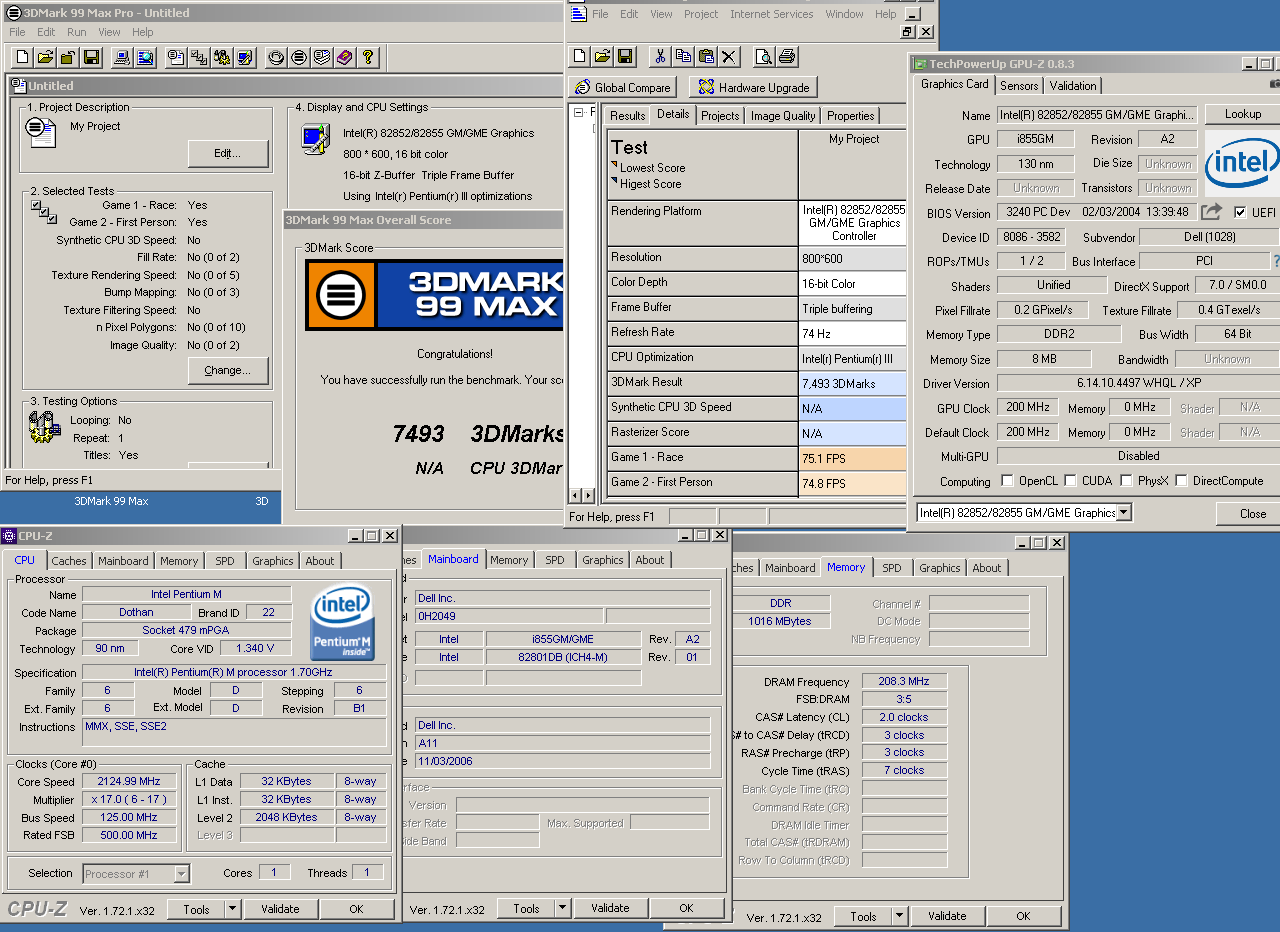
Task: Click the project document icon beside My Project
Action: [x=40, y=131]
